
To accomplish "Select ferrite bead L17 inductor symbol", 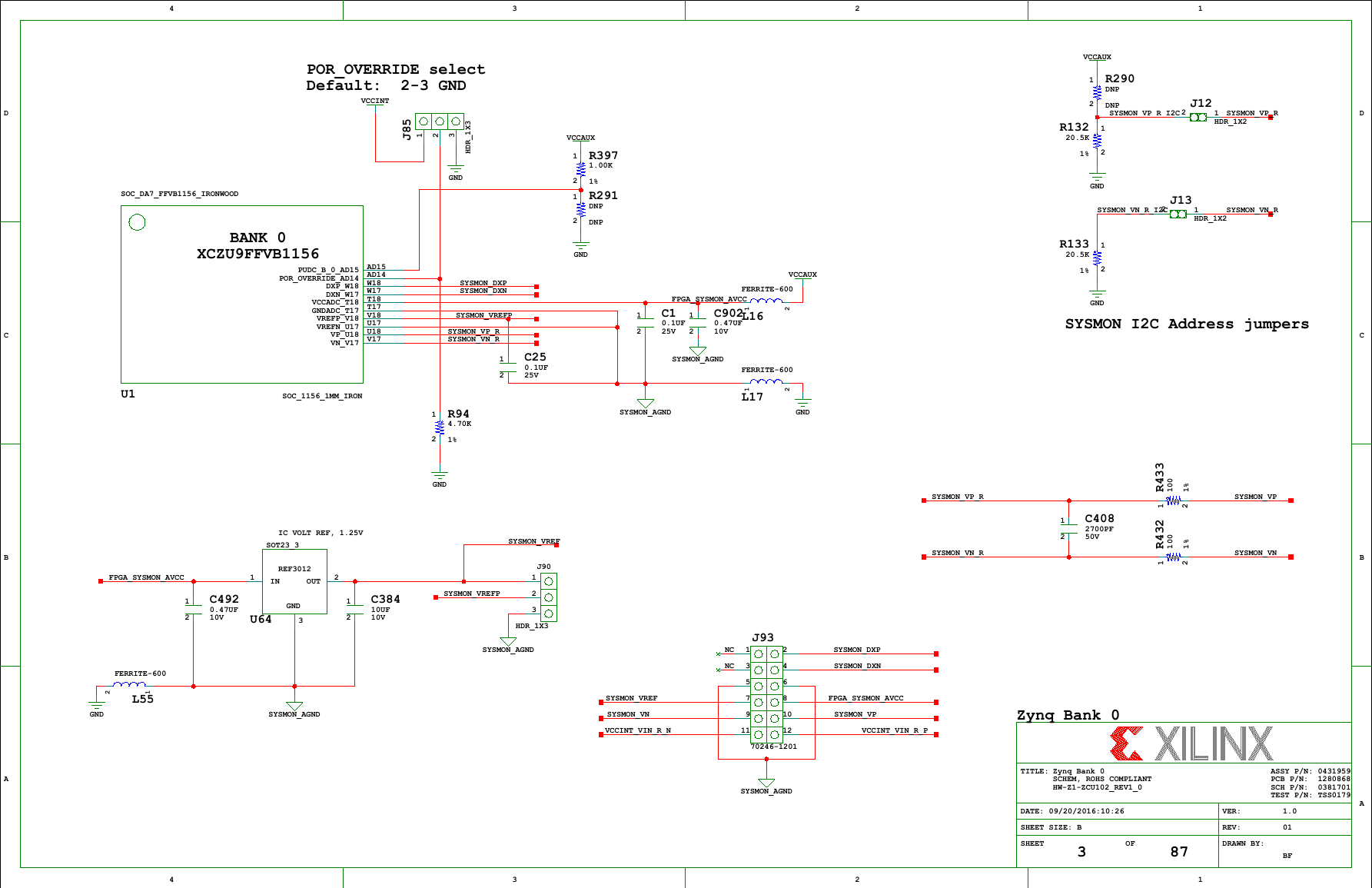I will tap(766, 381).
